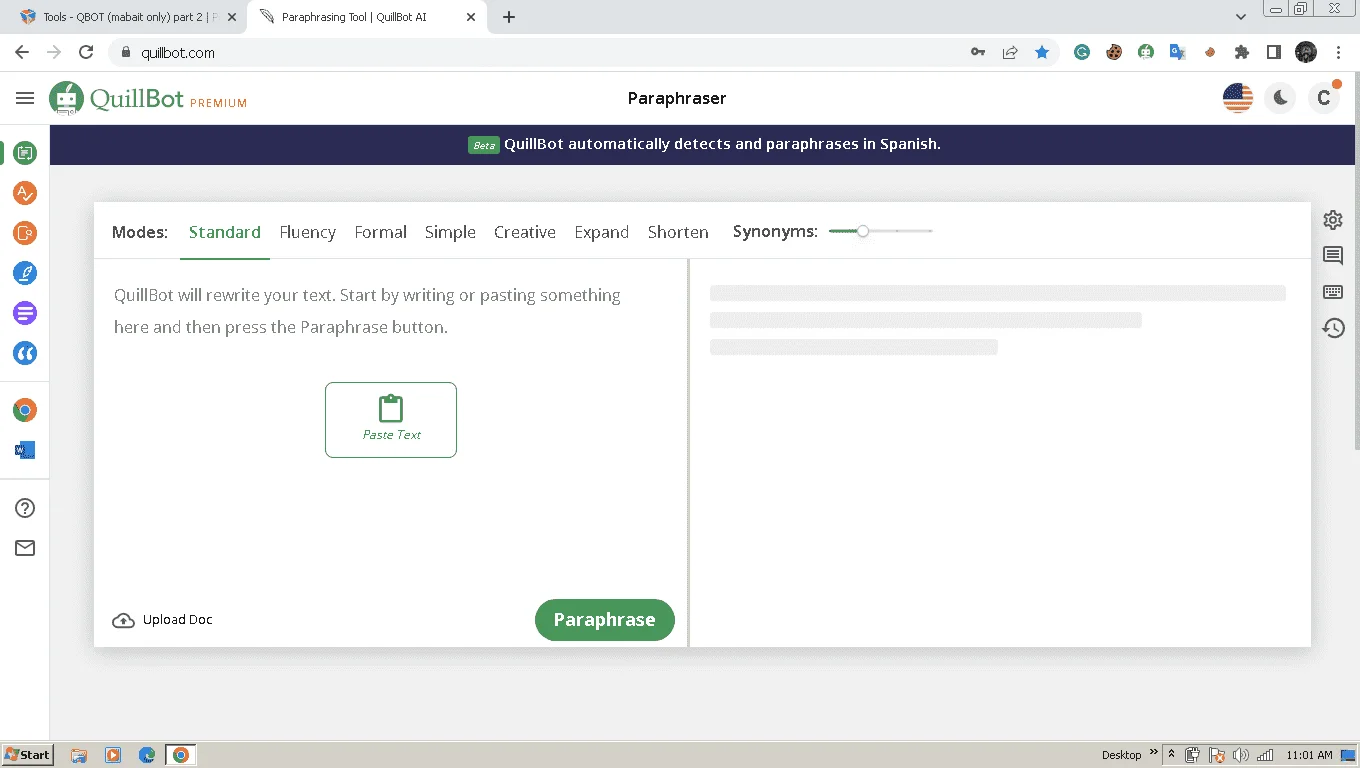Click the quillbot.com address bar
1360x768 pixels.
point(540,53)
